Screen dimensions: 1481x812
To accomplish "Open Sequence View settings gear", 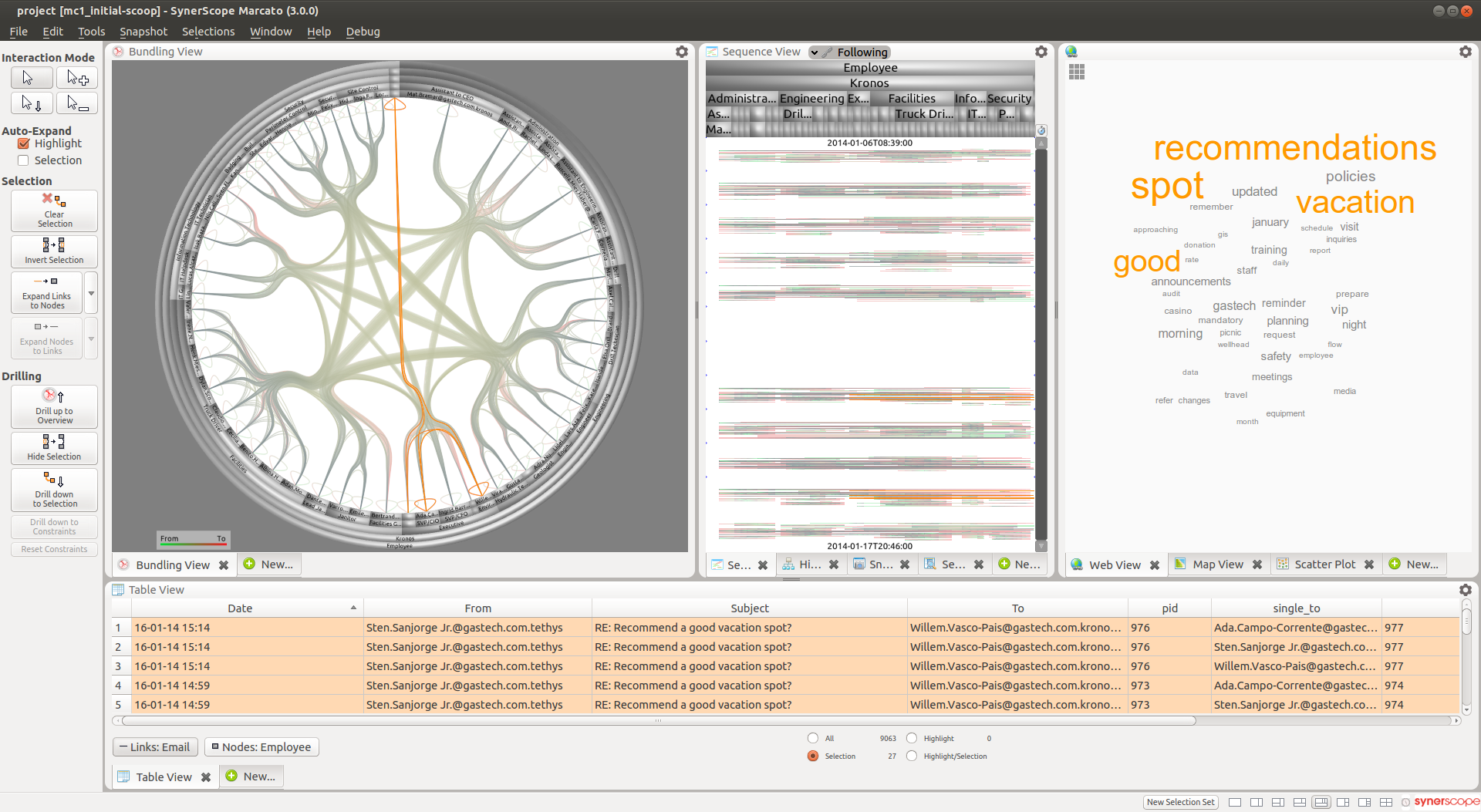I will tap(1041, 52).
